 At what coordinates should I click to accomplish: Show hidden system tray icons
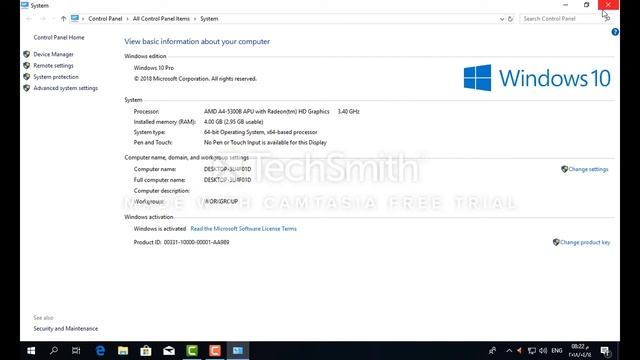pos(509,351)
